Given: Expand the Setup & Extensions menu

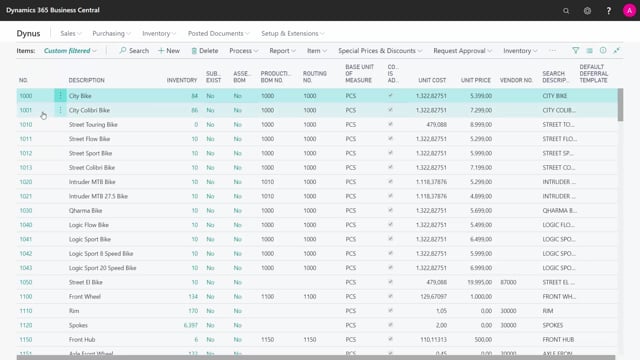Looking at the screenshot, I should pyautogui.click(x=293, y=33).
